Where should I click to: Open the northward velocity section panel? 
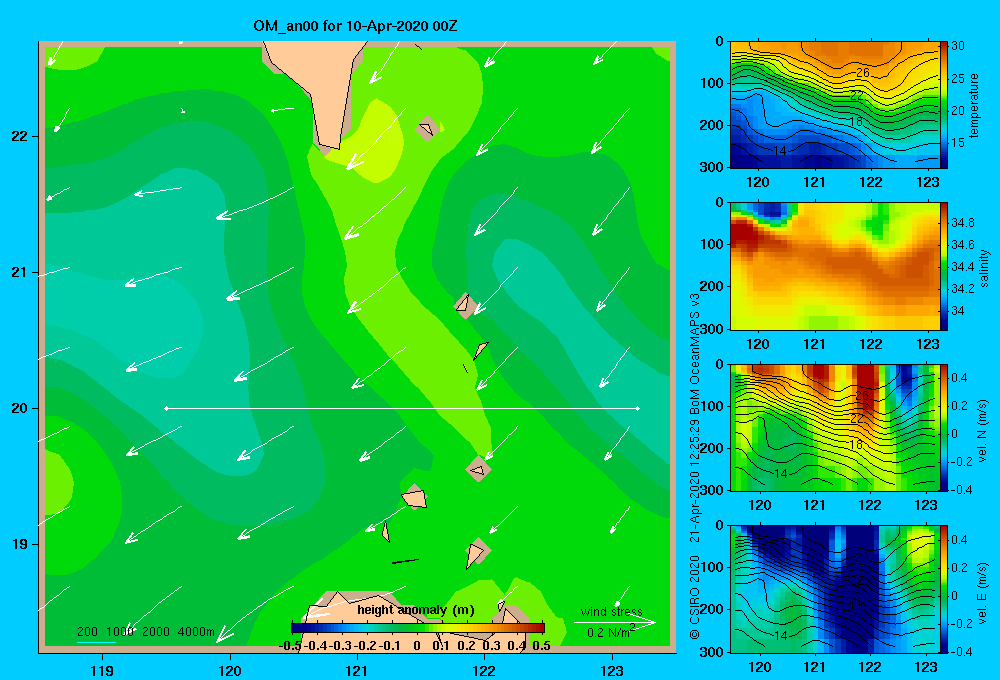(835, 428)
